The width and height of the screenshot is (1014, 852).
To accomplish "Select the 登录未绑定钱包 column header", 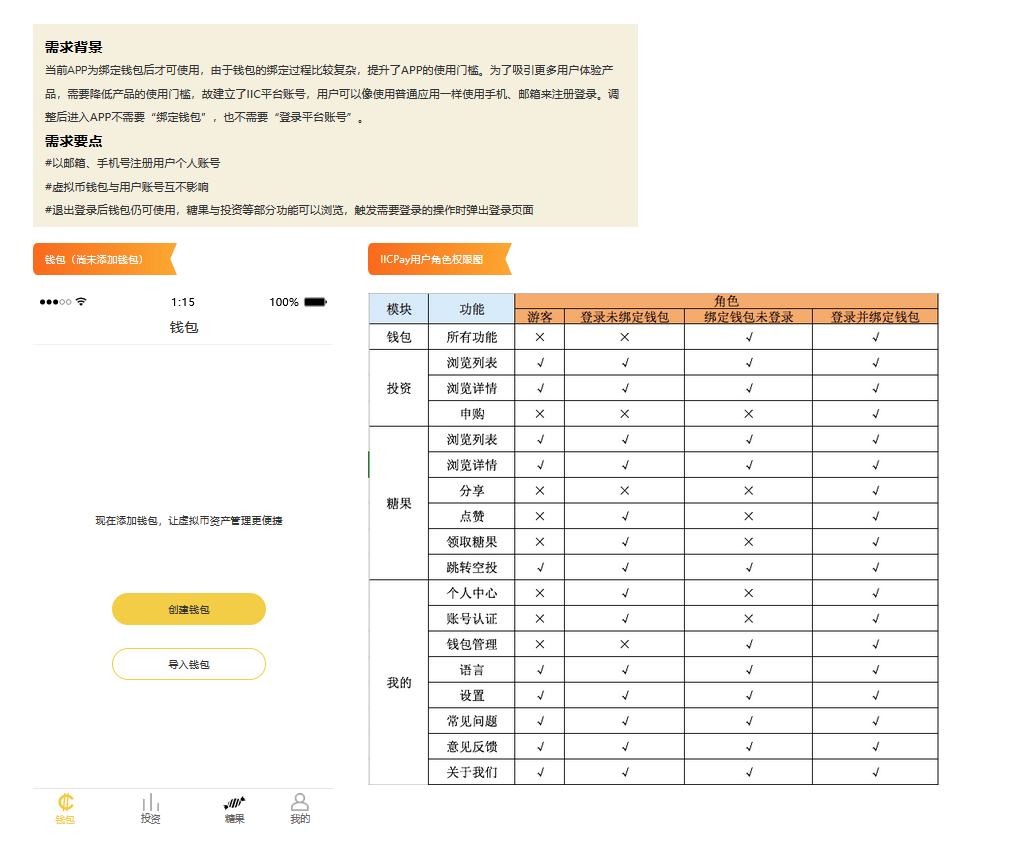I will 625,316.
